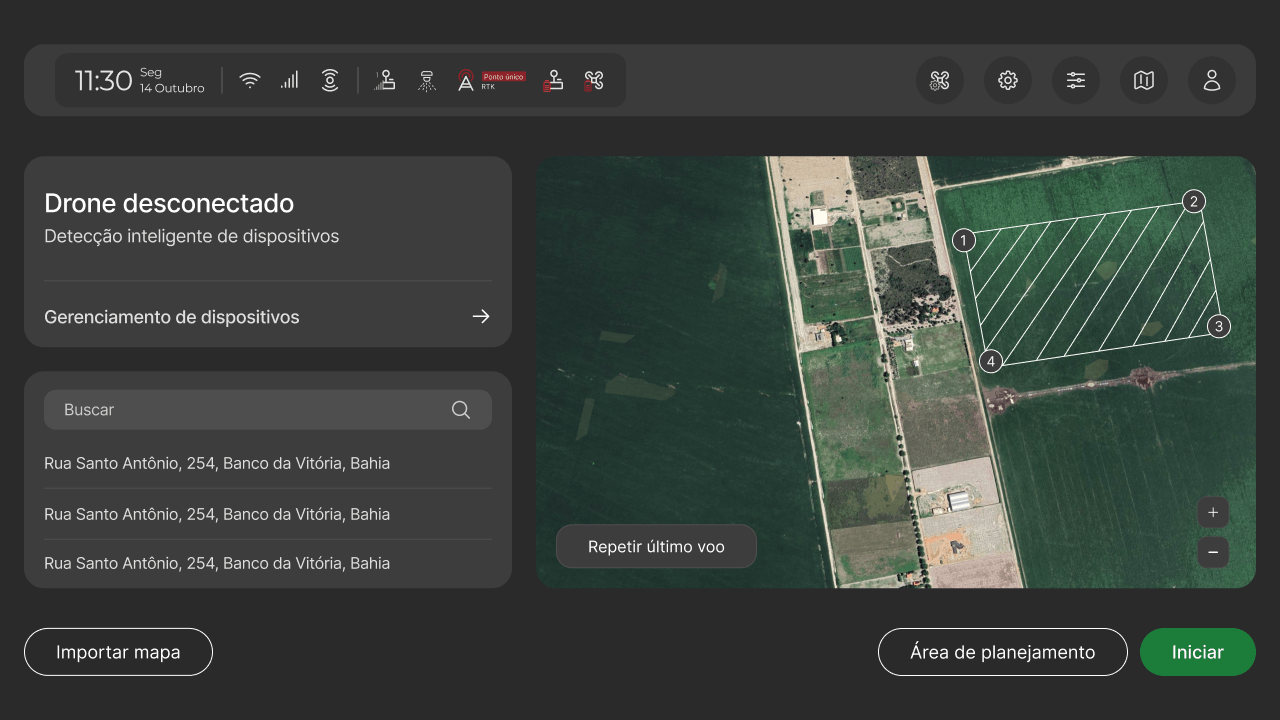Click Detecção inteligente de dispositivos text

pyautogui.click(x=192, y=237)
